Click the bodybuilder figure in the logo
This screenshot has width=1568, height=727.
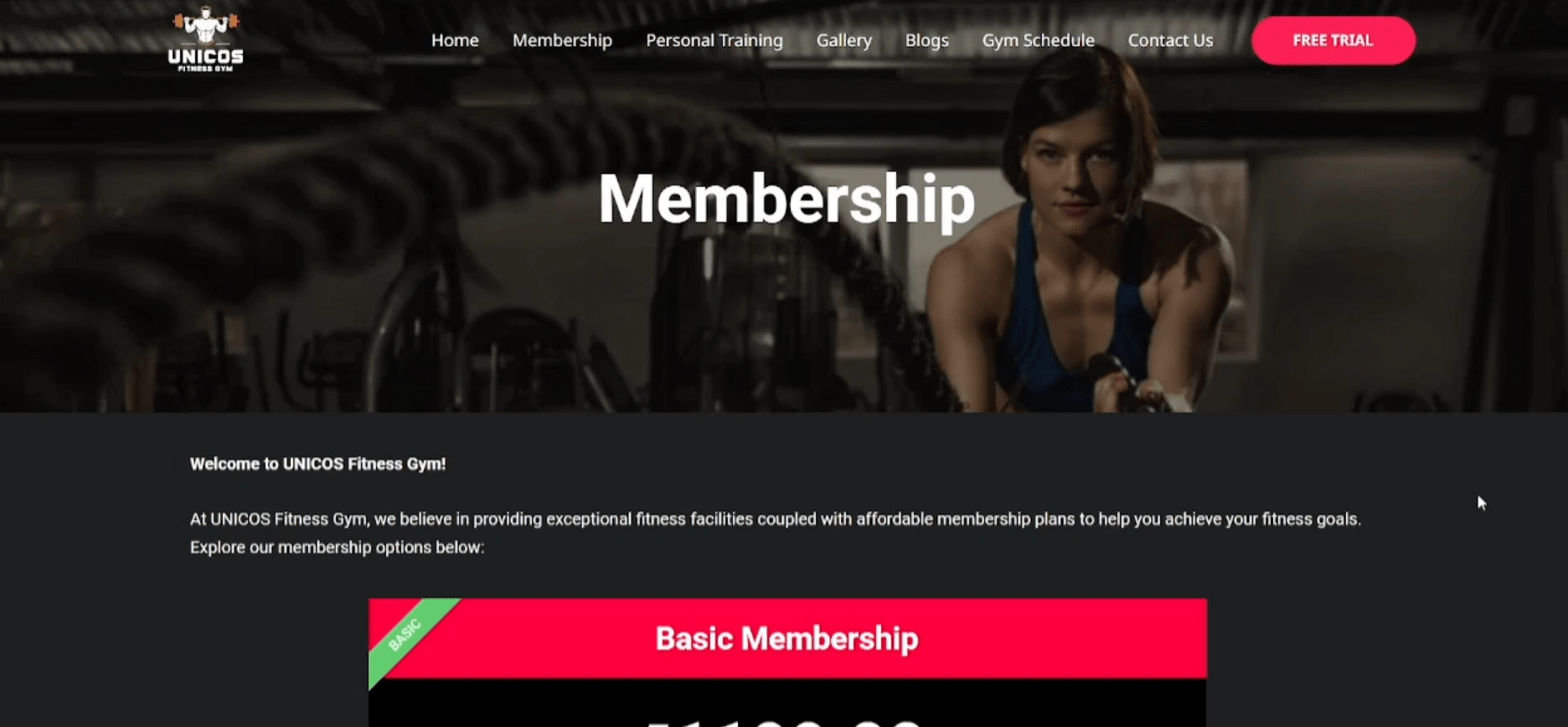205,25
